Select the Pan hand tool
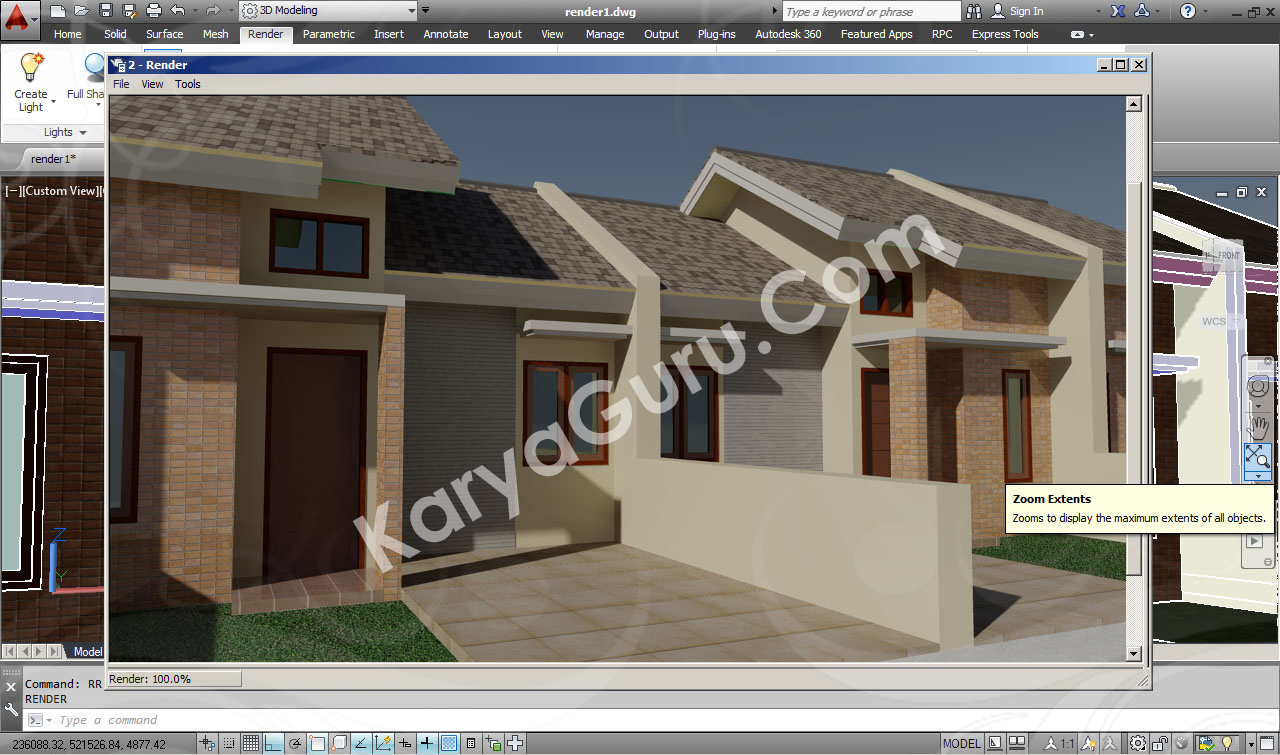Viewport: 1280px width, 755px height. point(1257,427)
